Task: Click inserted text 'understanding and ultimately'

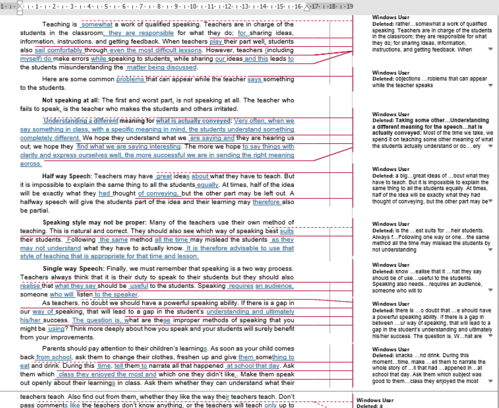Action: tap(250, 312)
